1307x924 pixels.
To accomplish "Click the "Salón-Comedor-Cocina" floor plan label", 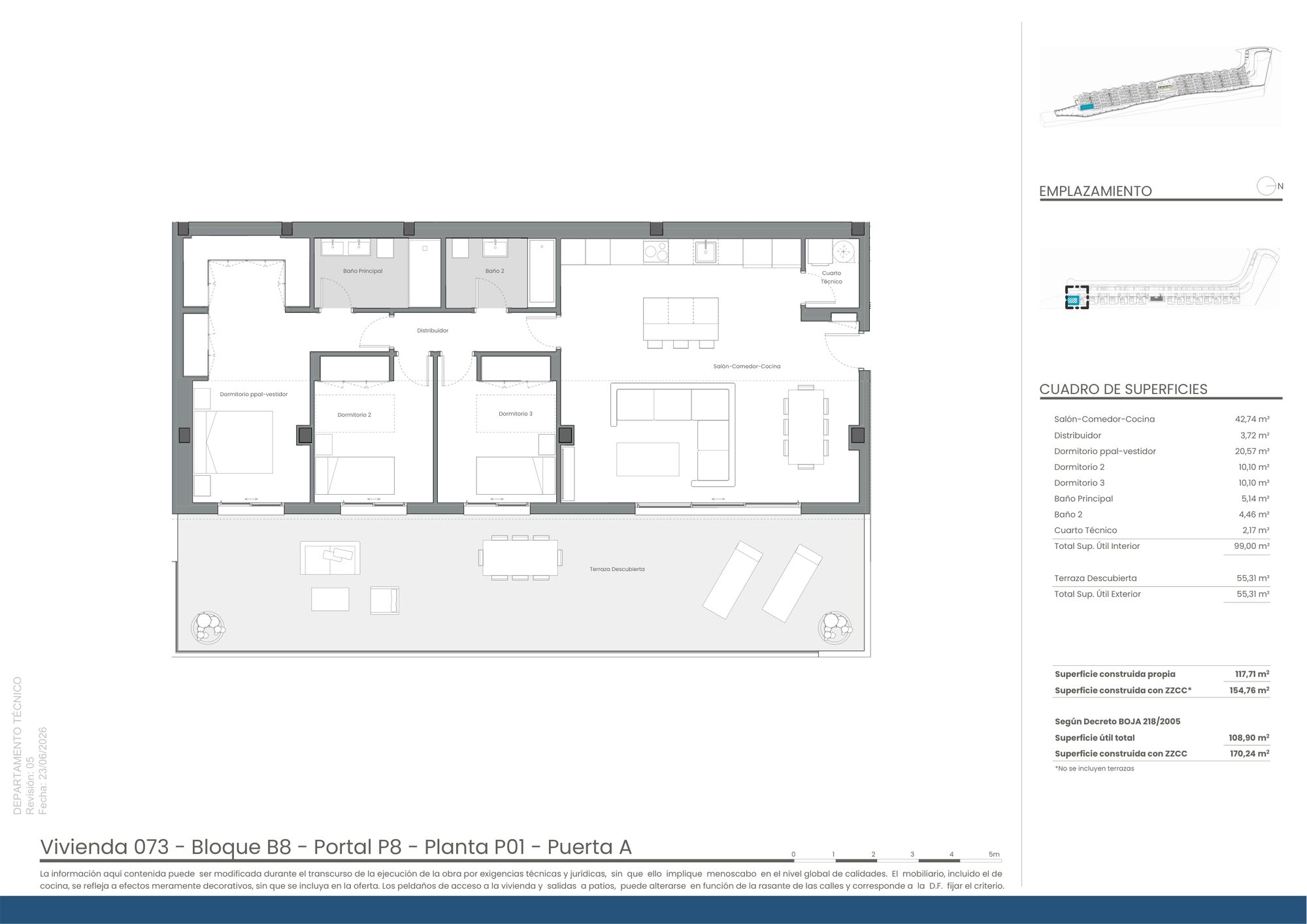I will [x=747, y=367].
